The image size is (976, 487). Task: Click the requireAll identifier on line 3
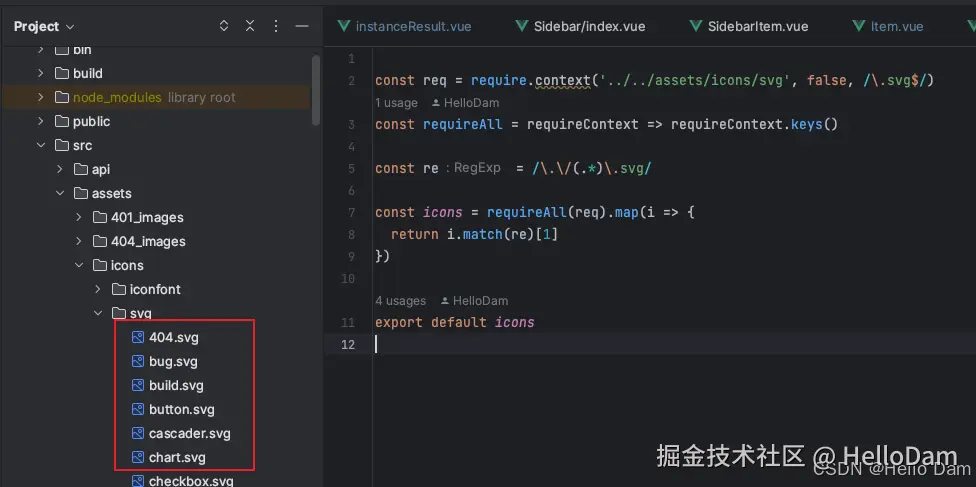click(462, 125)
